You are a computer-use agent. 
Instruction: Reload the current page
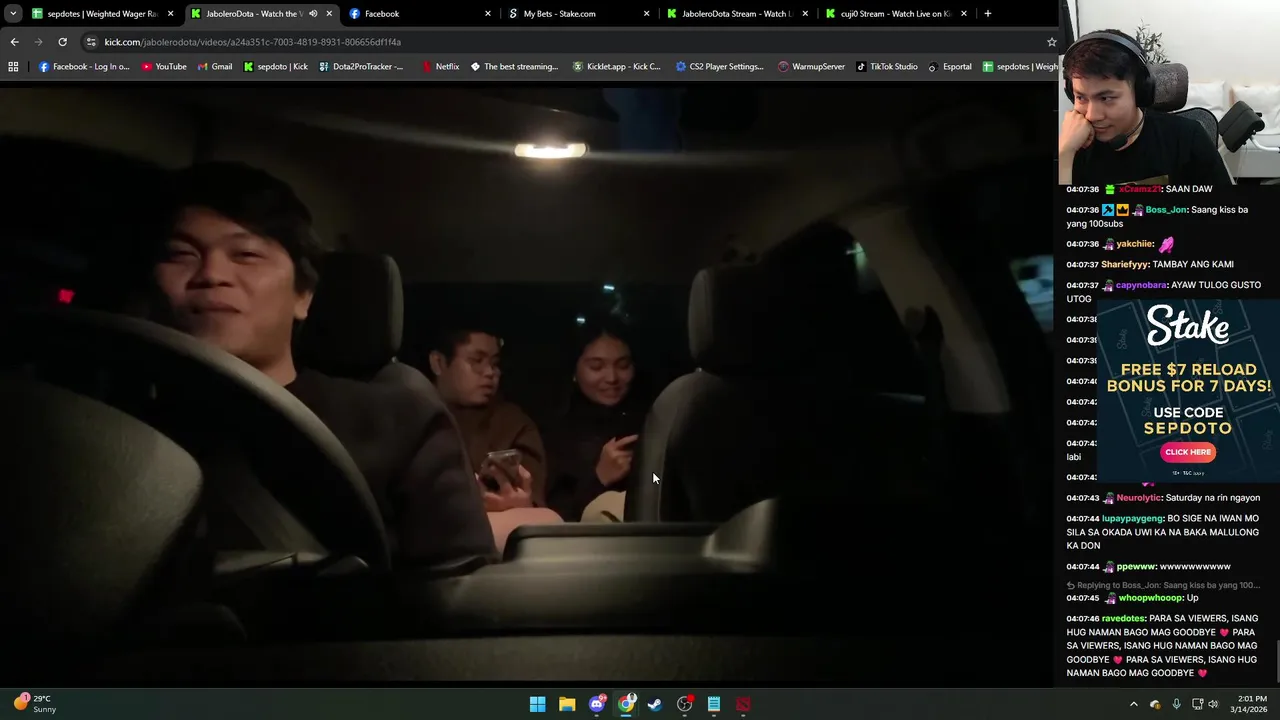pyautogui.click(x=62, y=42)
